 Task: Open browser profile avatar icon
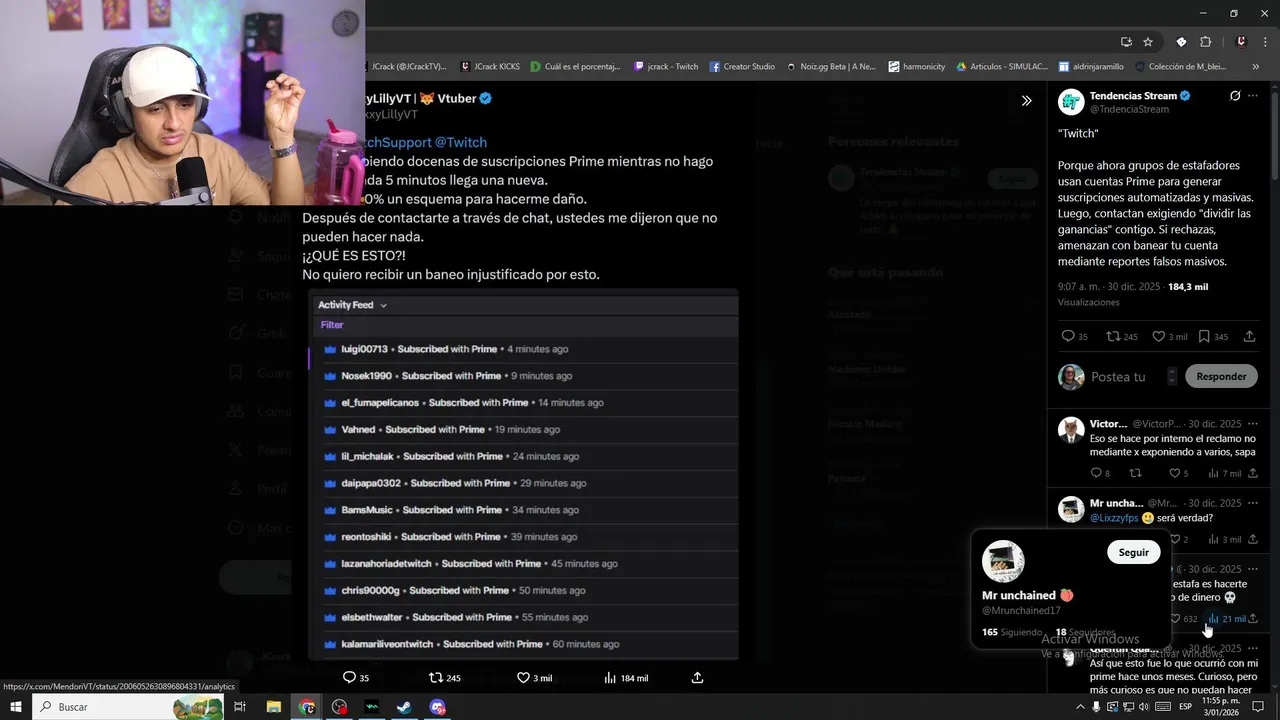pyautogui.click(x=1241, y=42)
